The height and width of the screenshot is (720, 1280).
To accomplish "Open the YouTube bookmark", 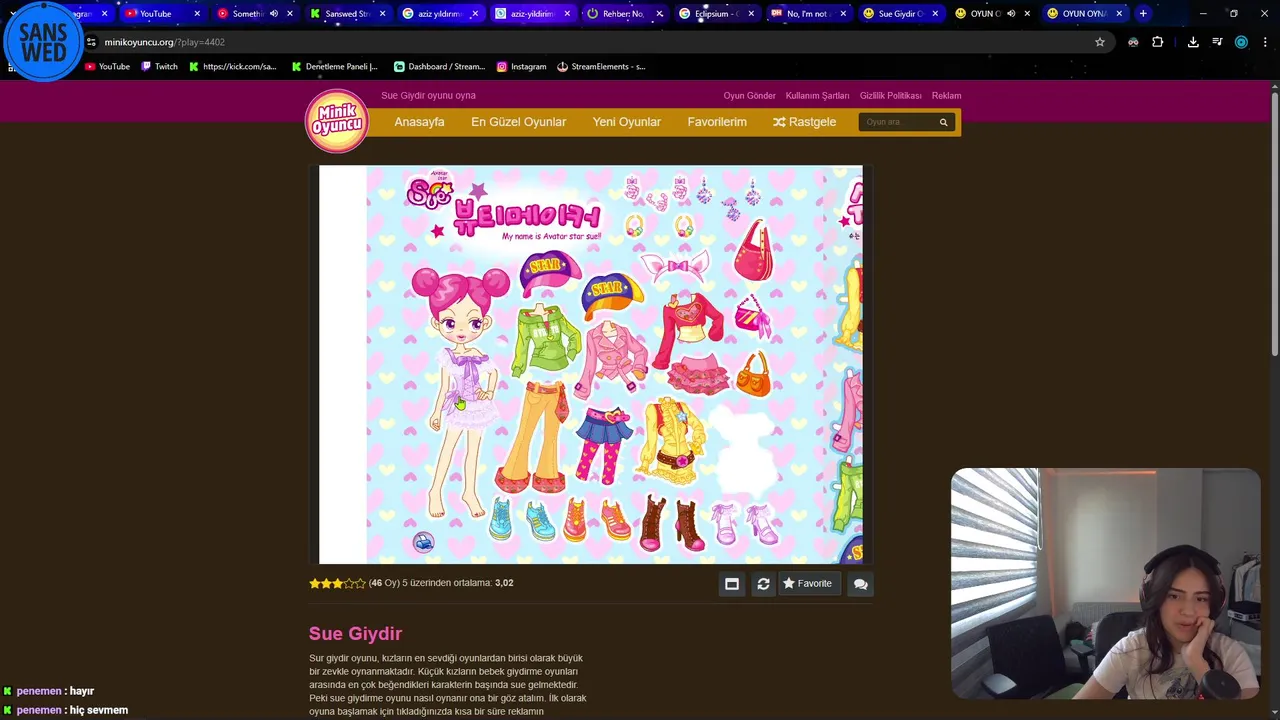I will [107, 67].
